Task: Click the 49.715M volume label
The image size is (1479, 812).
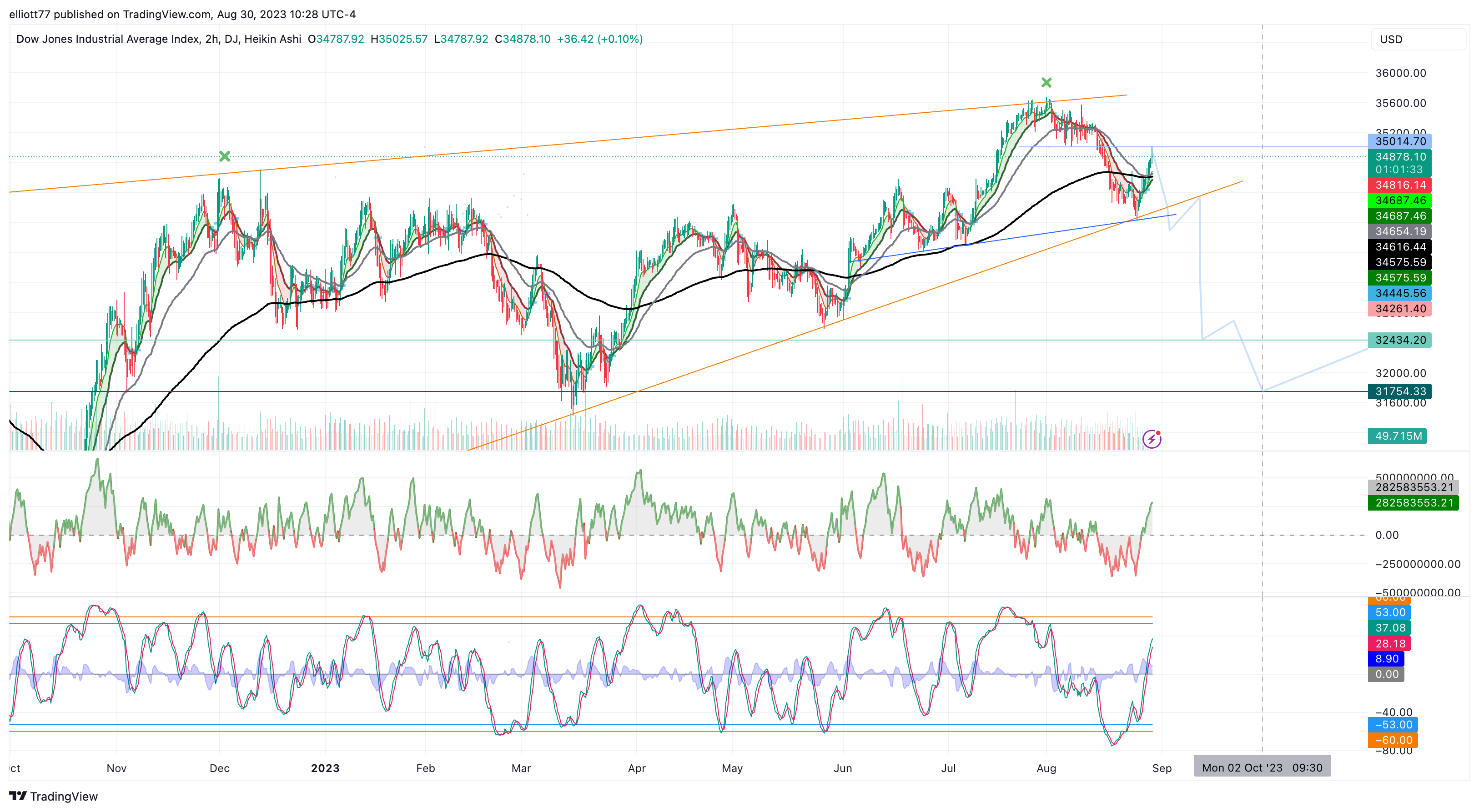Action: click(1398, 436)
